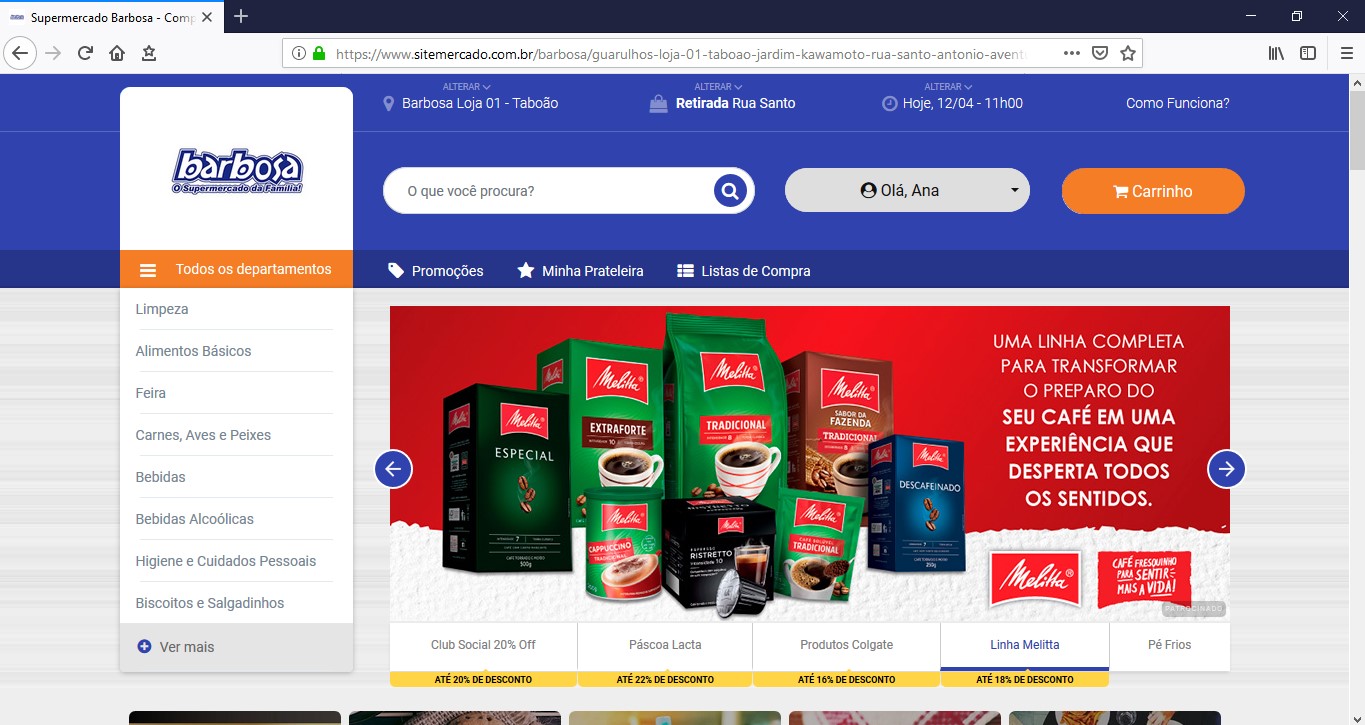Expand Ver mais departments
The image size is (1365, 725).
[x=236, y=647]
